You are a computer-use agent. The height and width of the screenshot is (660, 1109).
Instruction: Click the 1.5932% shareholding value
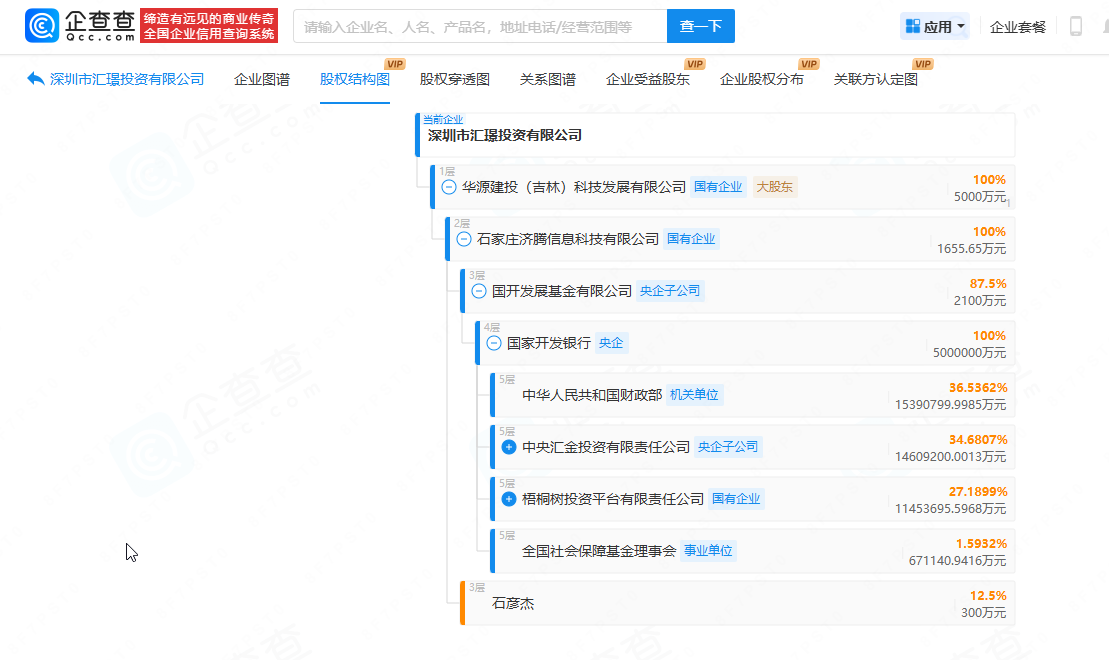981,544
